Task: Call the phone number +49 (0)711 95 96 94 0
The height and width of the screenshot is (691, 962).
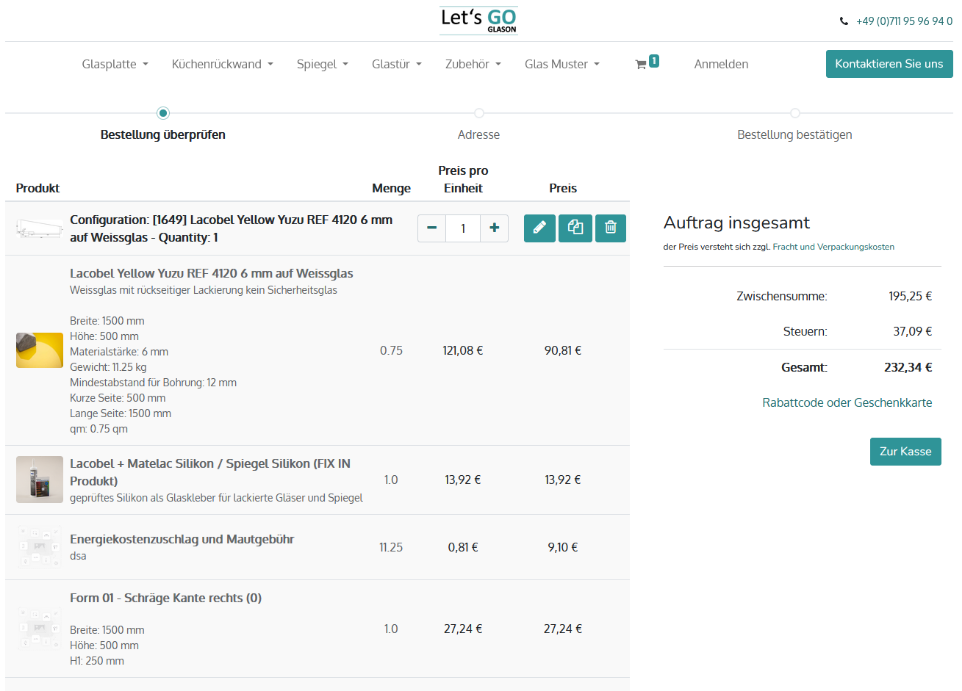Action: [x=904, y=21]
